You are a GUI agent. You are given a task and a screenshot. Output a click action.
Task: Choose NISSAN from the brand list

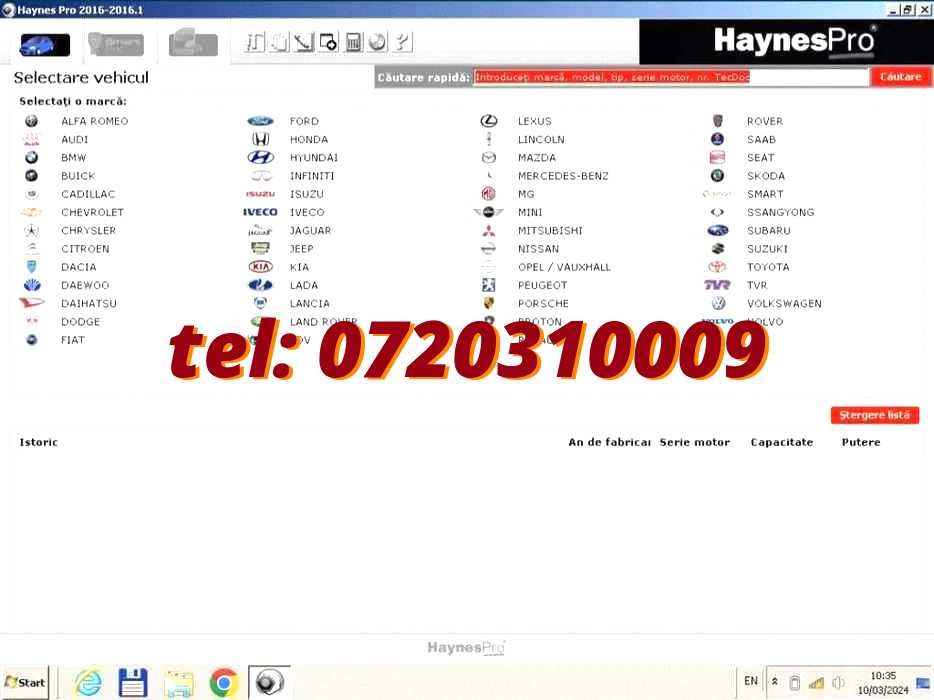click(x=538, y=249)
